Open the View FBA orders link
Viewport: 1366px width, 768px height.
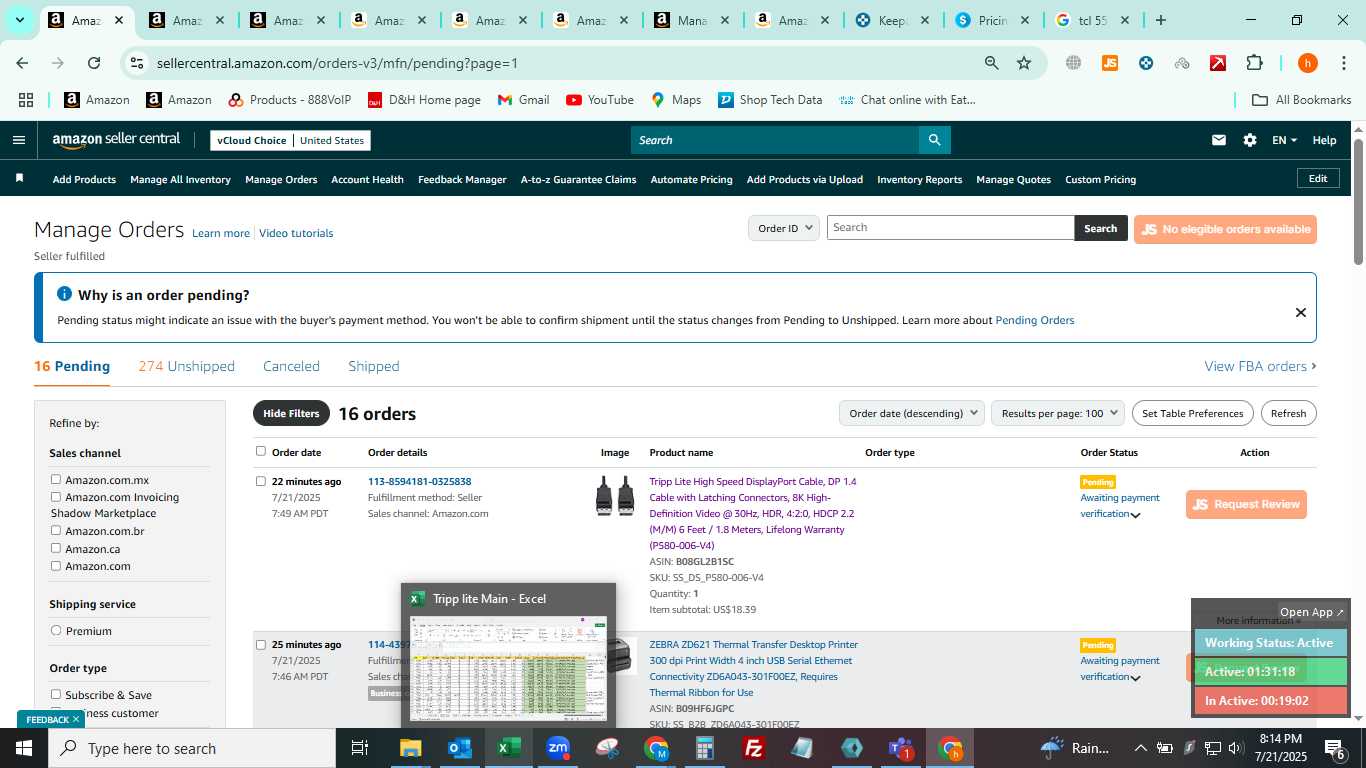(1260, 366)
